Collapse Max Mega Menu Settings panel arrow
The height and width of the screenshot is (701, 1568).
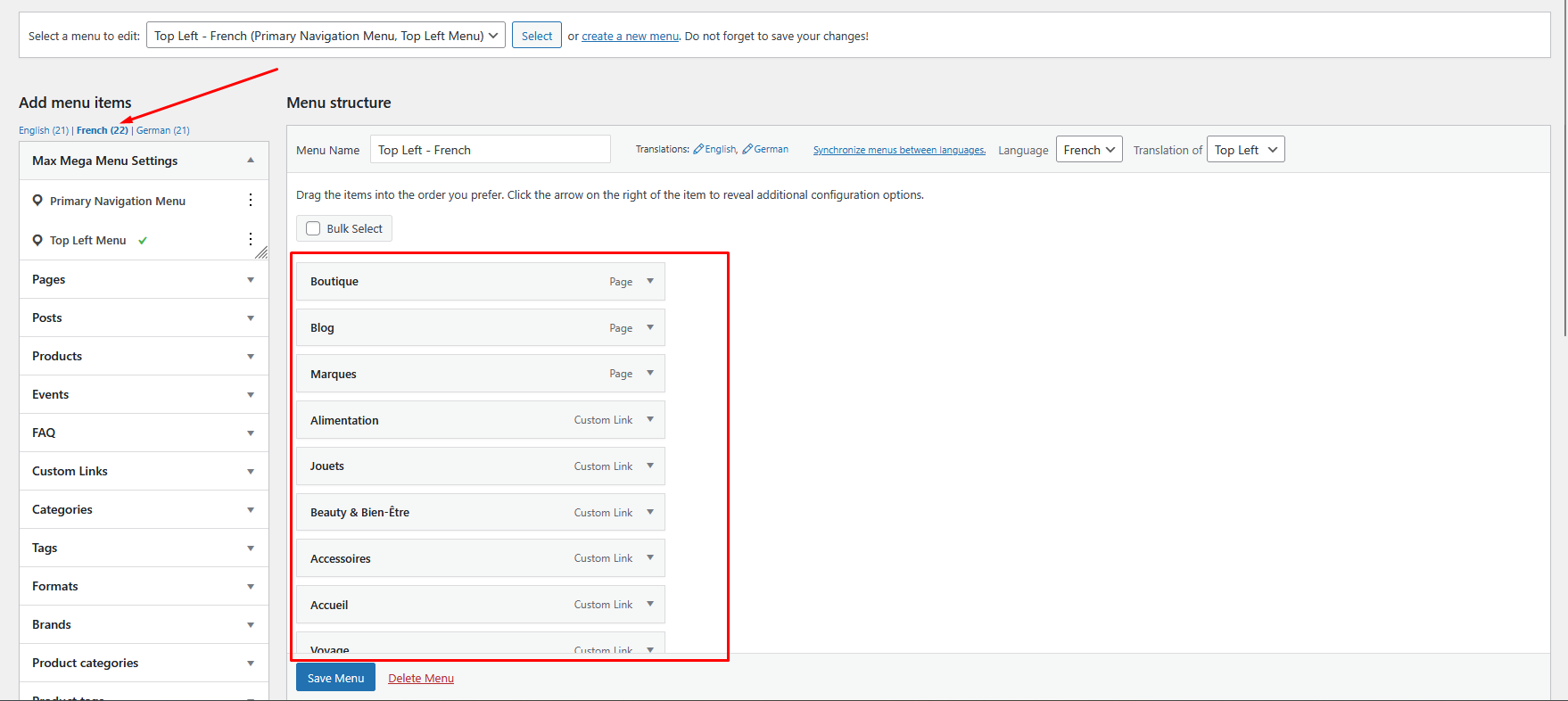[251, 161]
